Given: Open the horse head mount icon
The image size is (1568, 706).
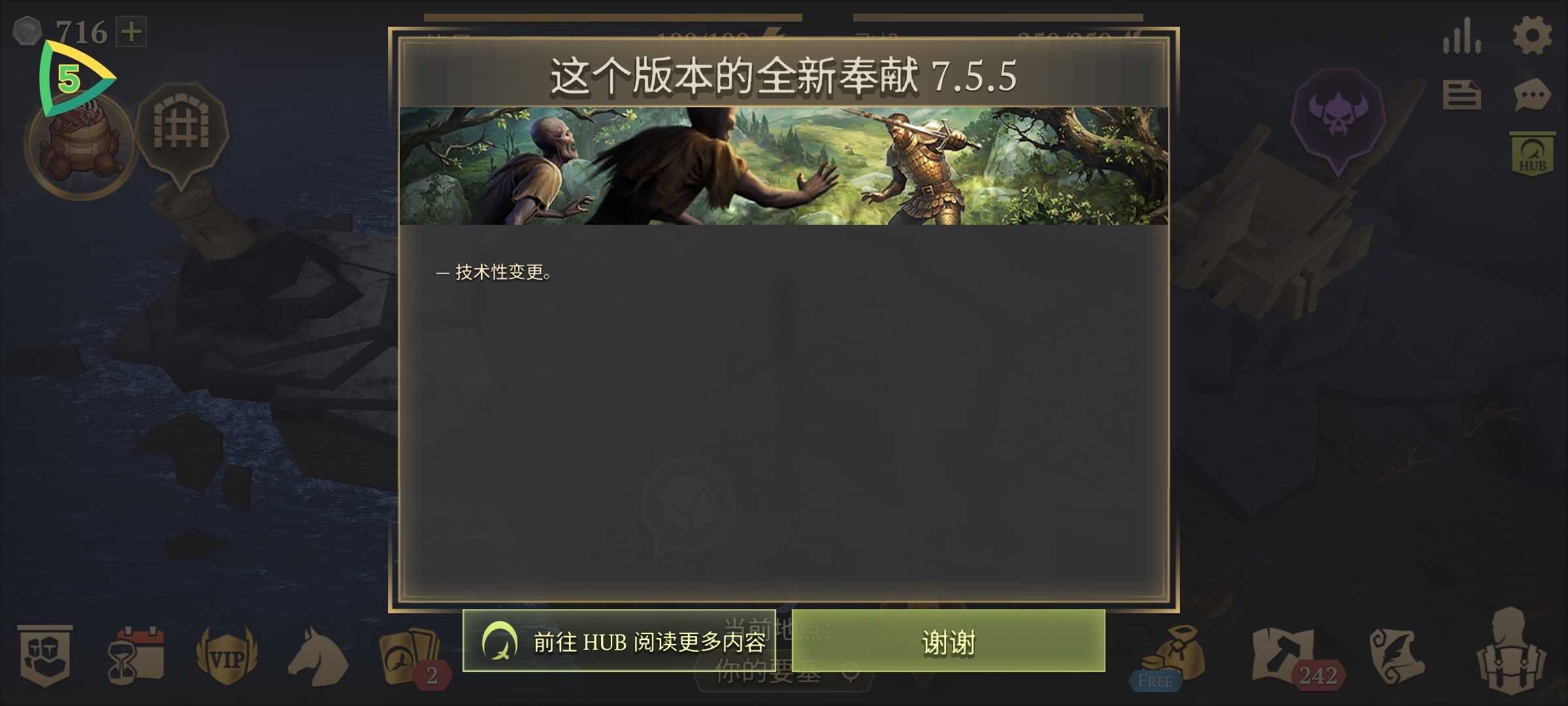Looking at the screenshot, I should 318,656.
